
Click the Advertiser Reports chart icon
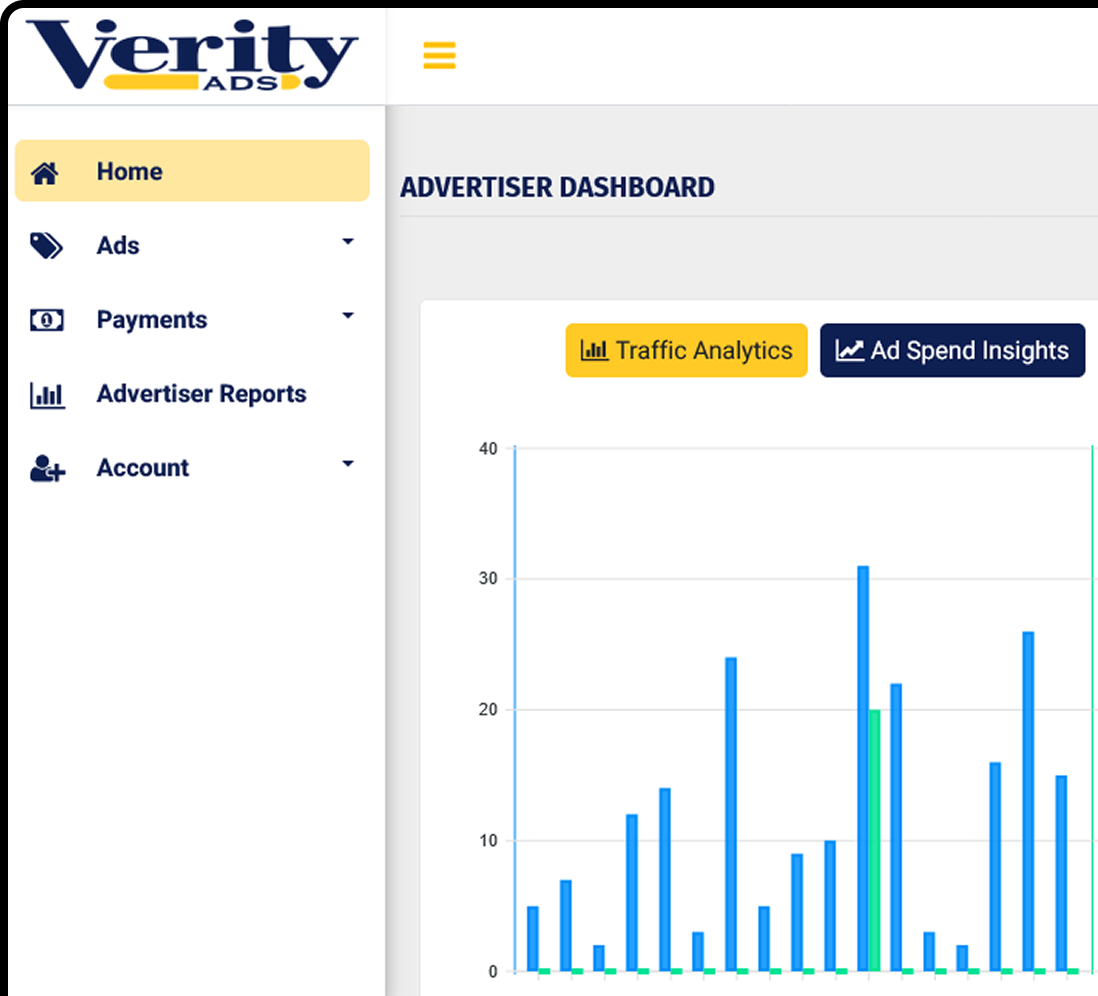point(47,395)
